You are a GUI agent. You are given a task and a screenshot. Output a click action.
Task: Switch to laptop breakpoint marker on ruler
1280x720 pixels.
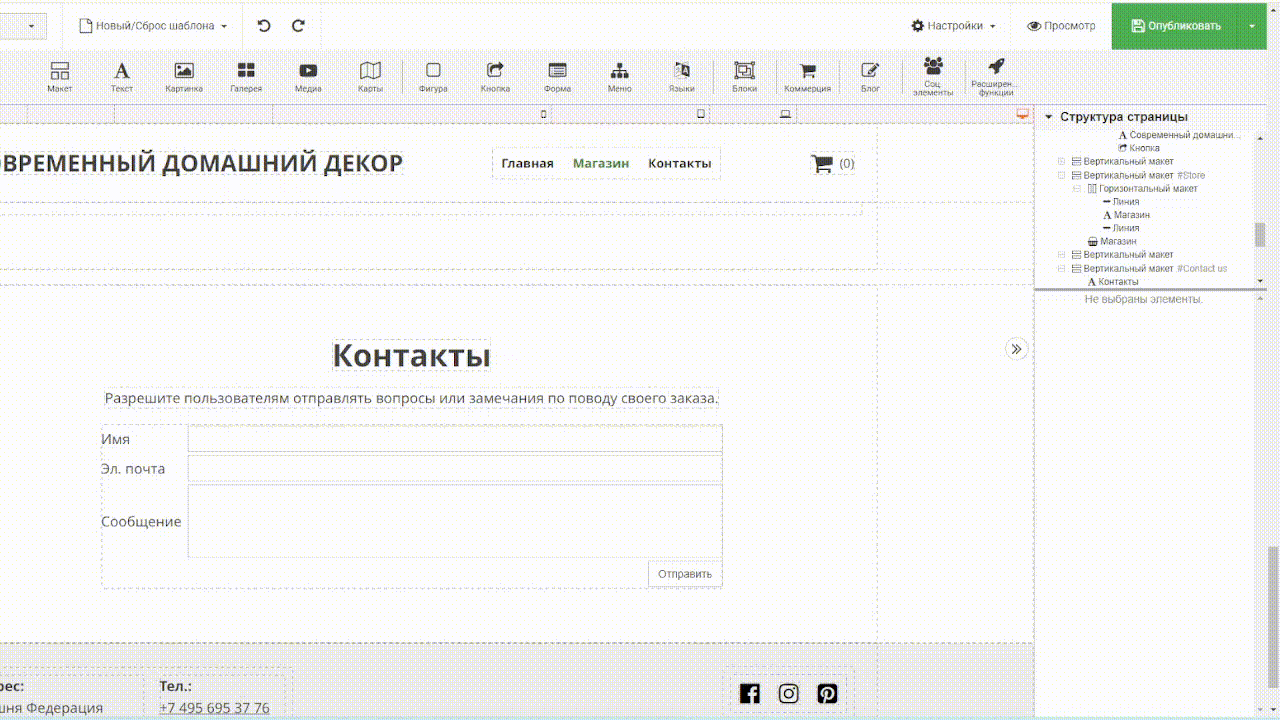pyautogui.click(x=786, y=114)
